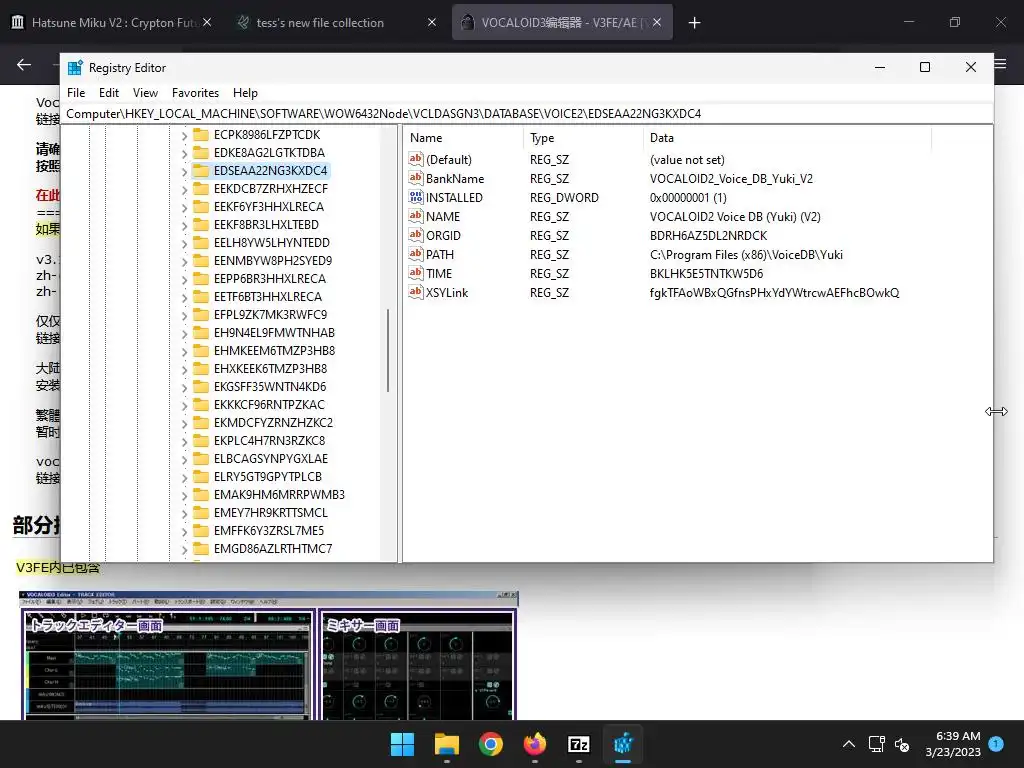Select the TIME value entry

(x=439, y=274)
